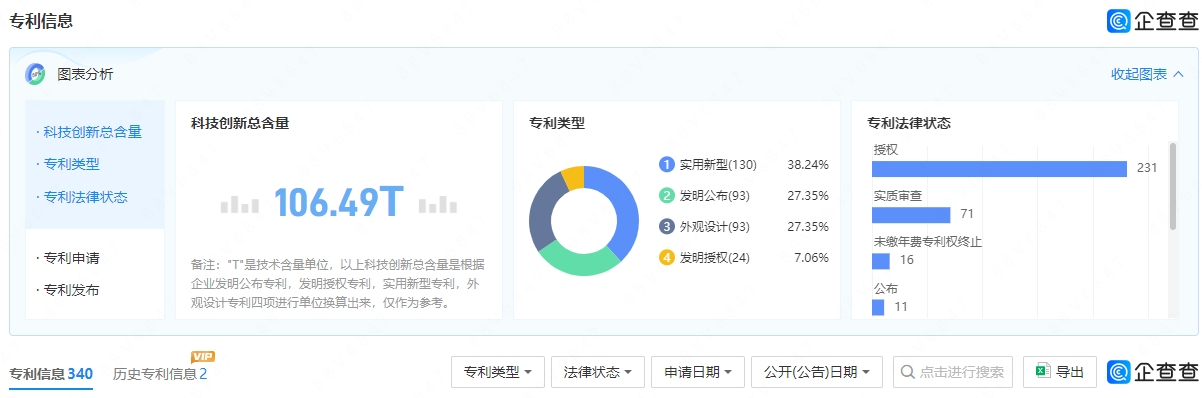Collapse charts with 收起图表

1147,74
